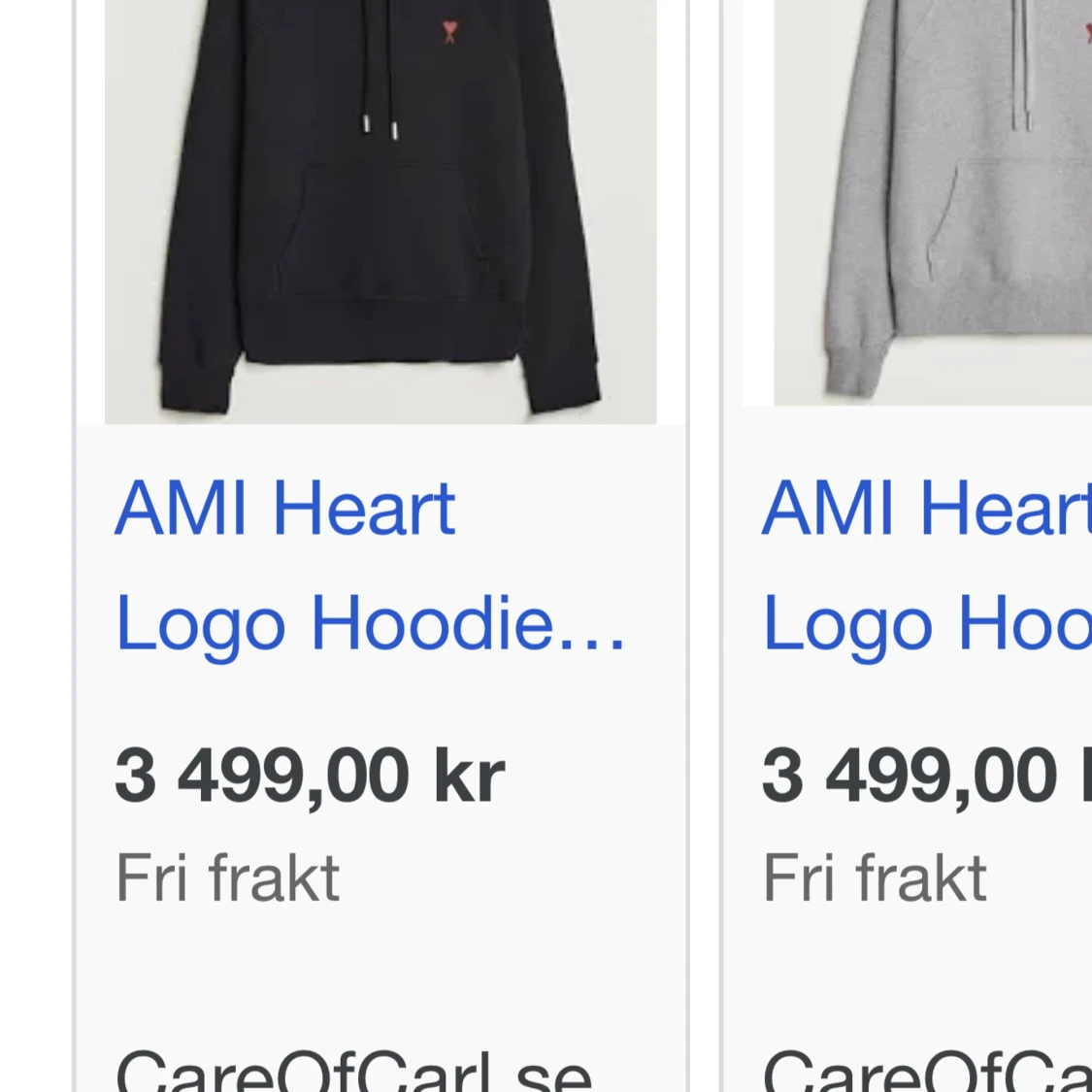Screen dimensions: 1092x1092
Task: Click "Fri frakt" under the gray hoodie price
Action: point(876,877)
